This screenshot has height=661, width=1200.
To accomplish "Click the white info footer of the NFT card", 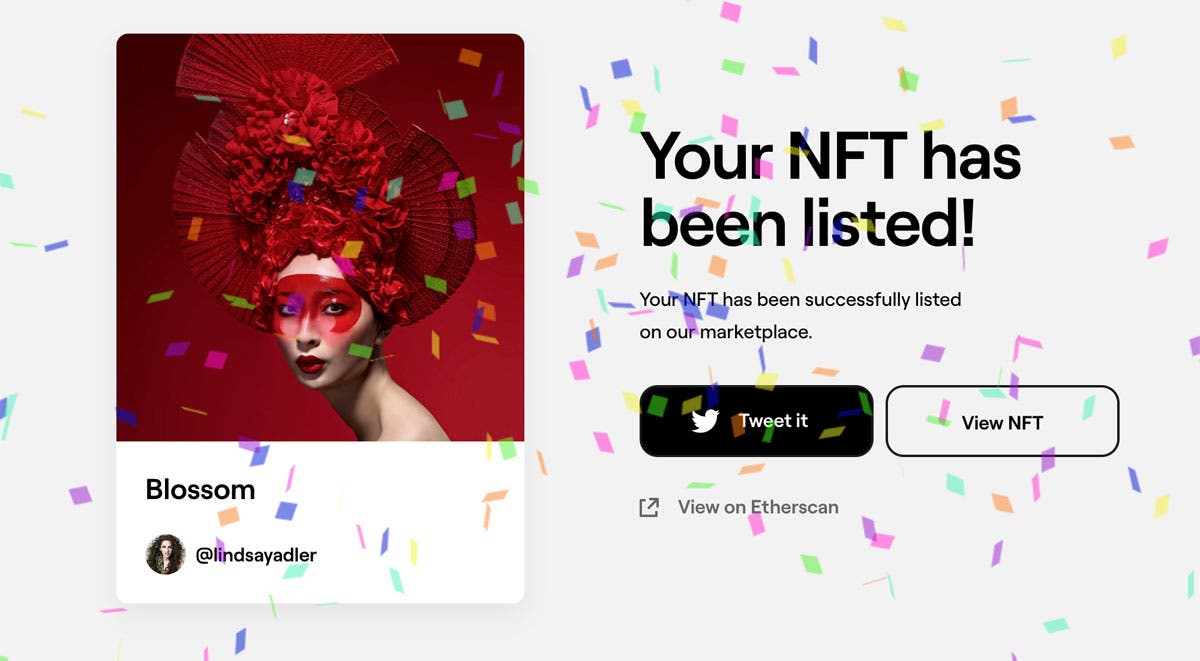I will (x=320, y=522).
